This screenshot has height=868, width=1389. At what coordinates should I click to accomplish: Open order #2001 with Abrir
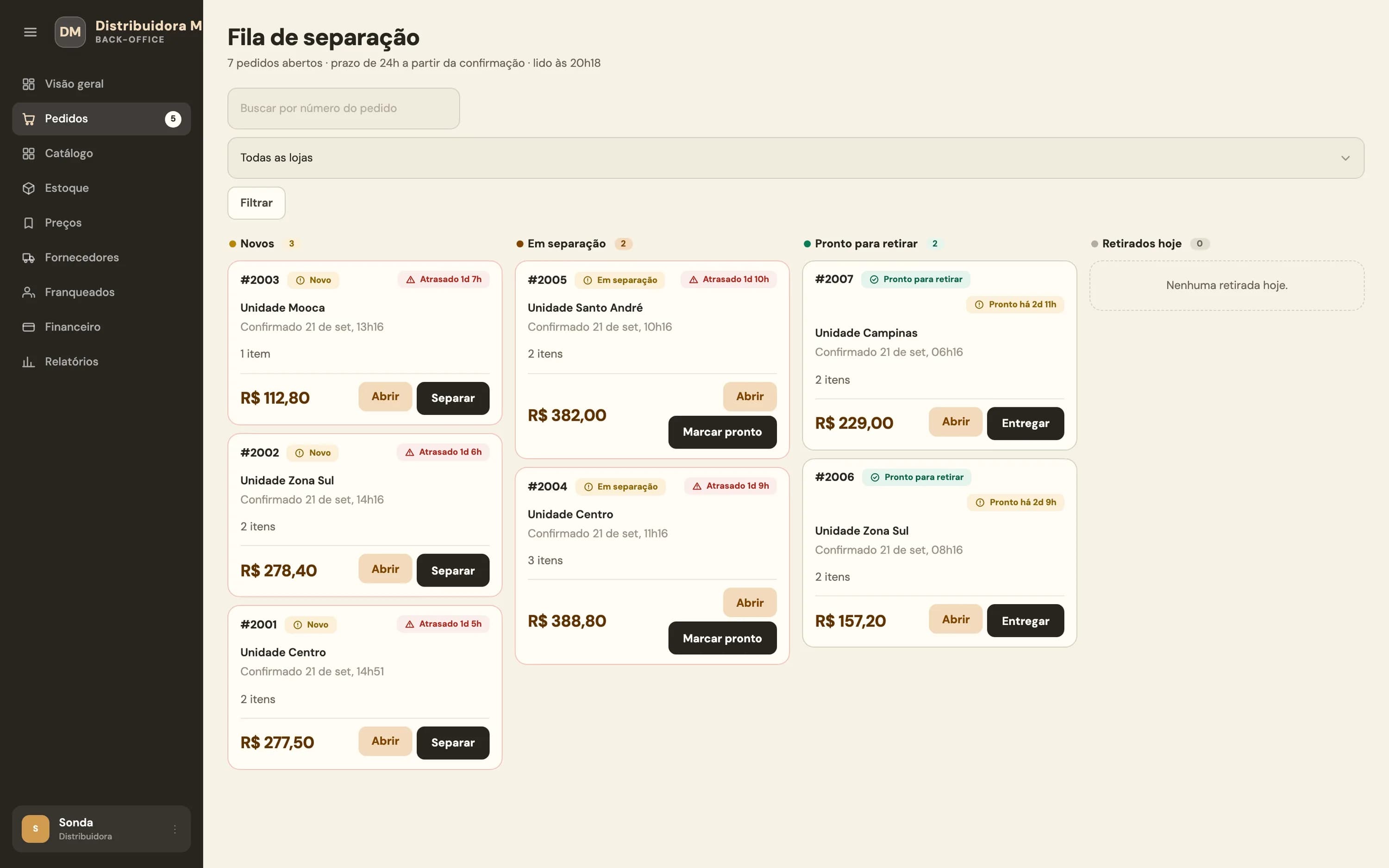385,741
